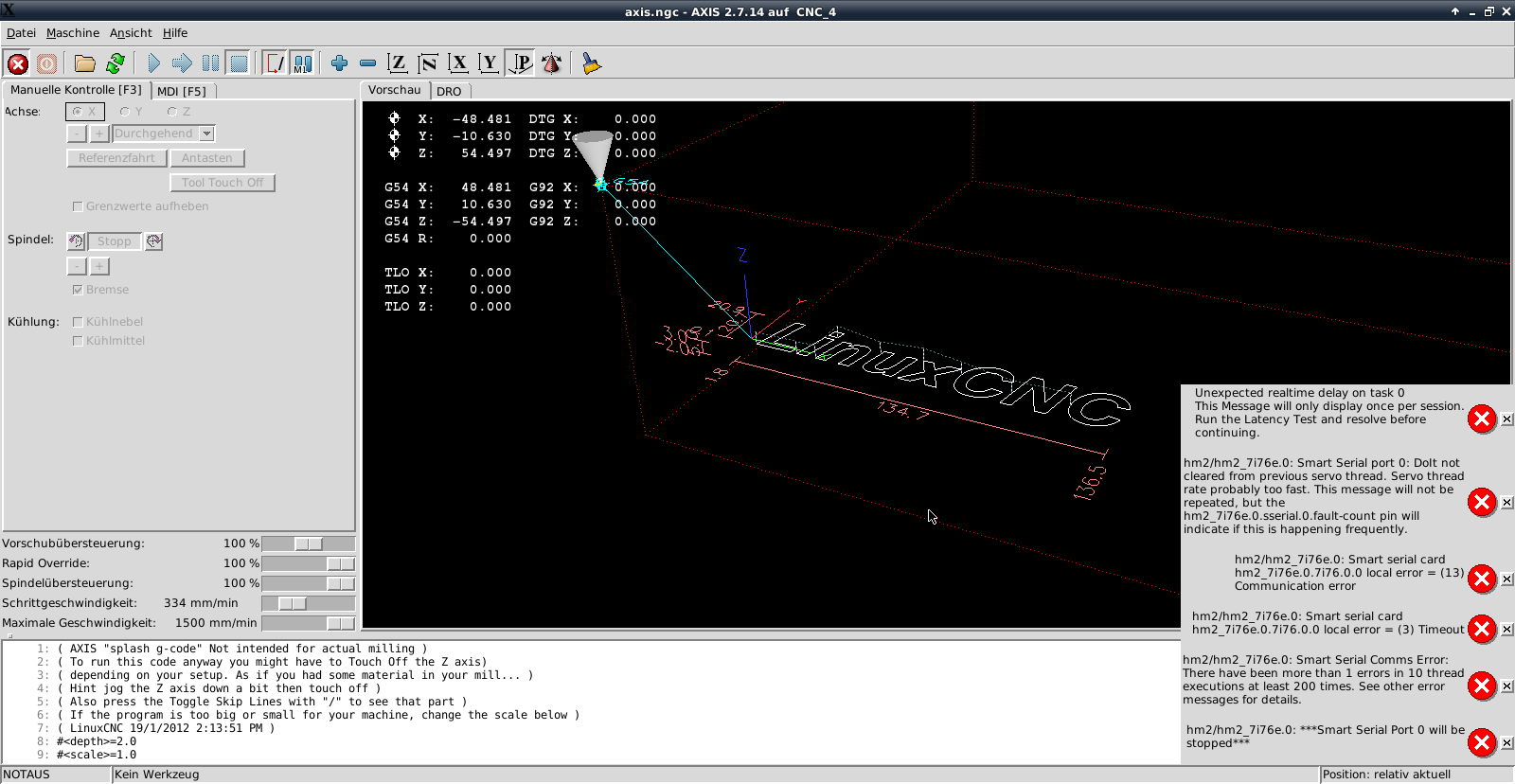Click jog minus button for axis
Image resolution: width=1515 pixels, height=784 pixels.
coord(77,134)
